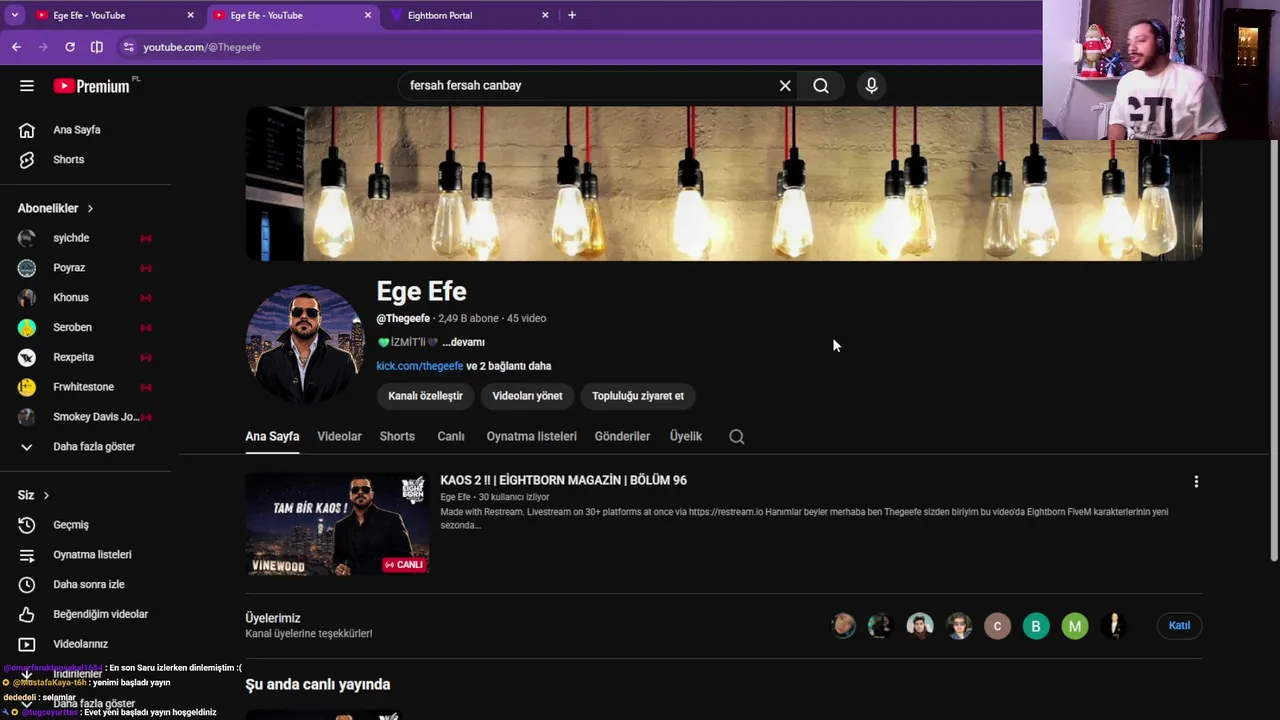Click the member avatar with letter C
1280x720 pixels.
[997, 626]
